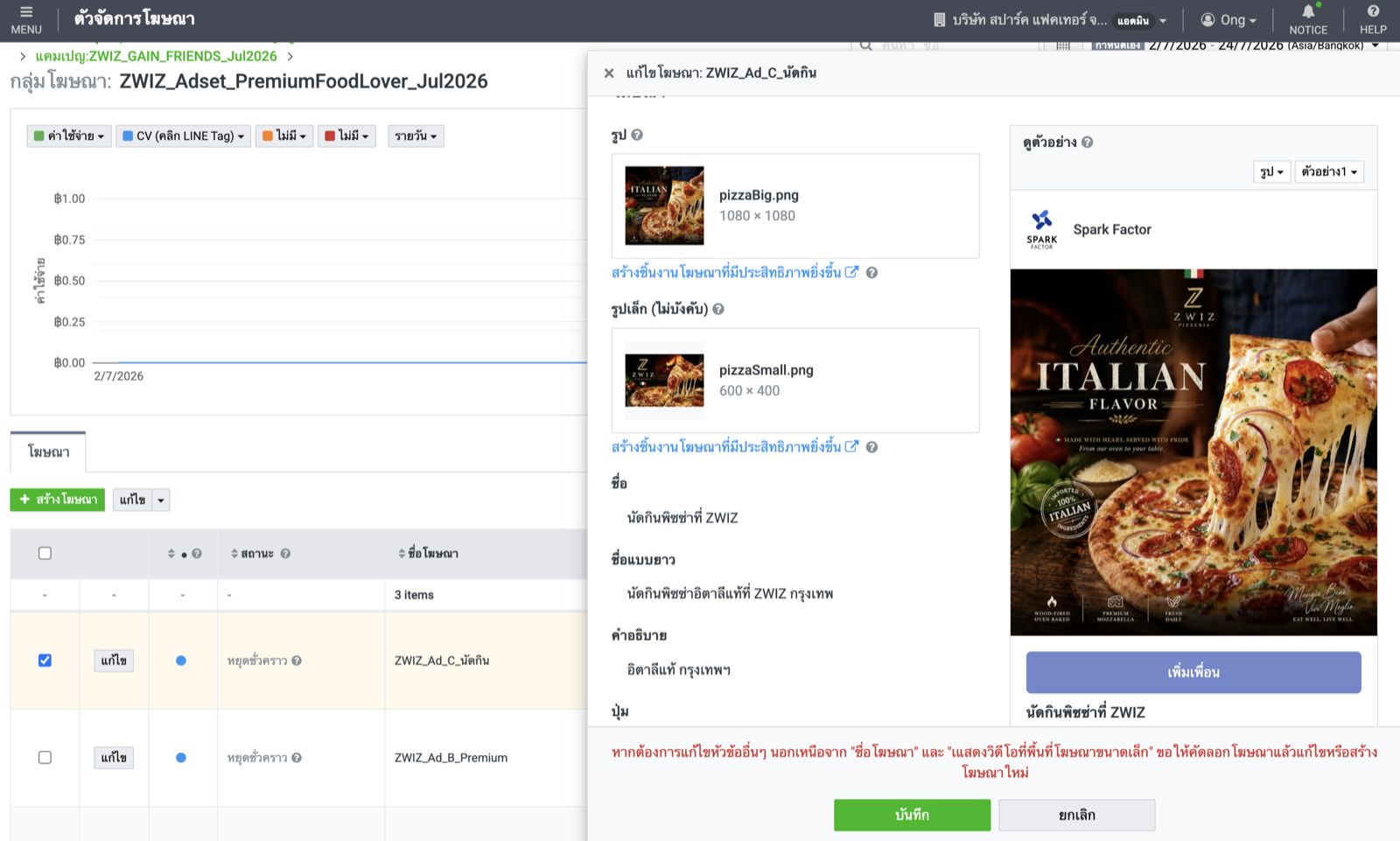Screen dimensions: 1400x841
Task: Check the ZWIZ_Ad_B_Premium row checkbox
Action: tap(45, 758)
